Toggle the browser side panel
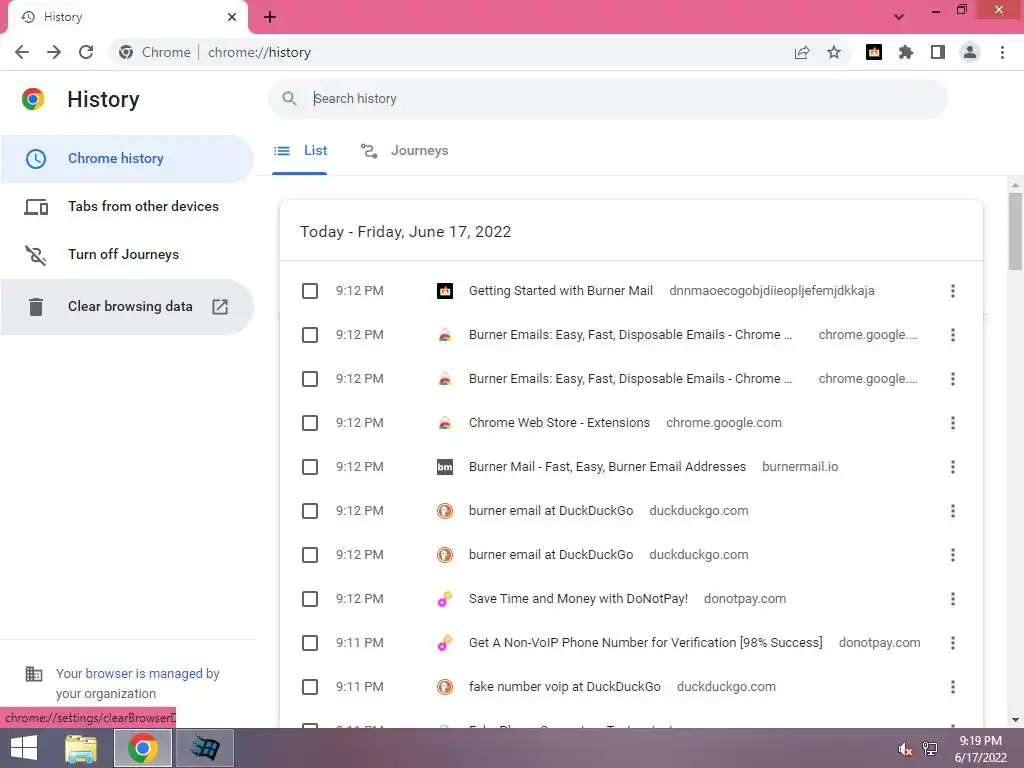The height and width of the screenshot is (768, 1024). coord(938,52)
